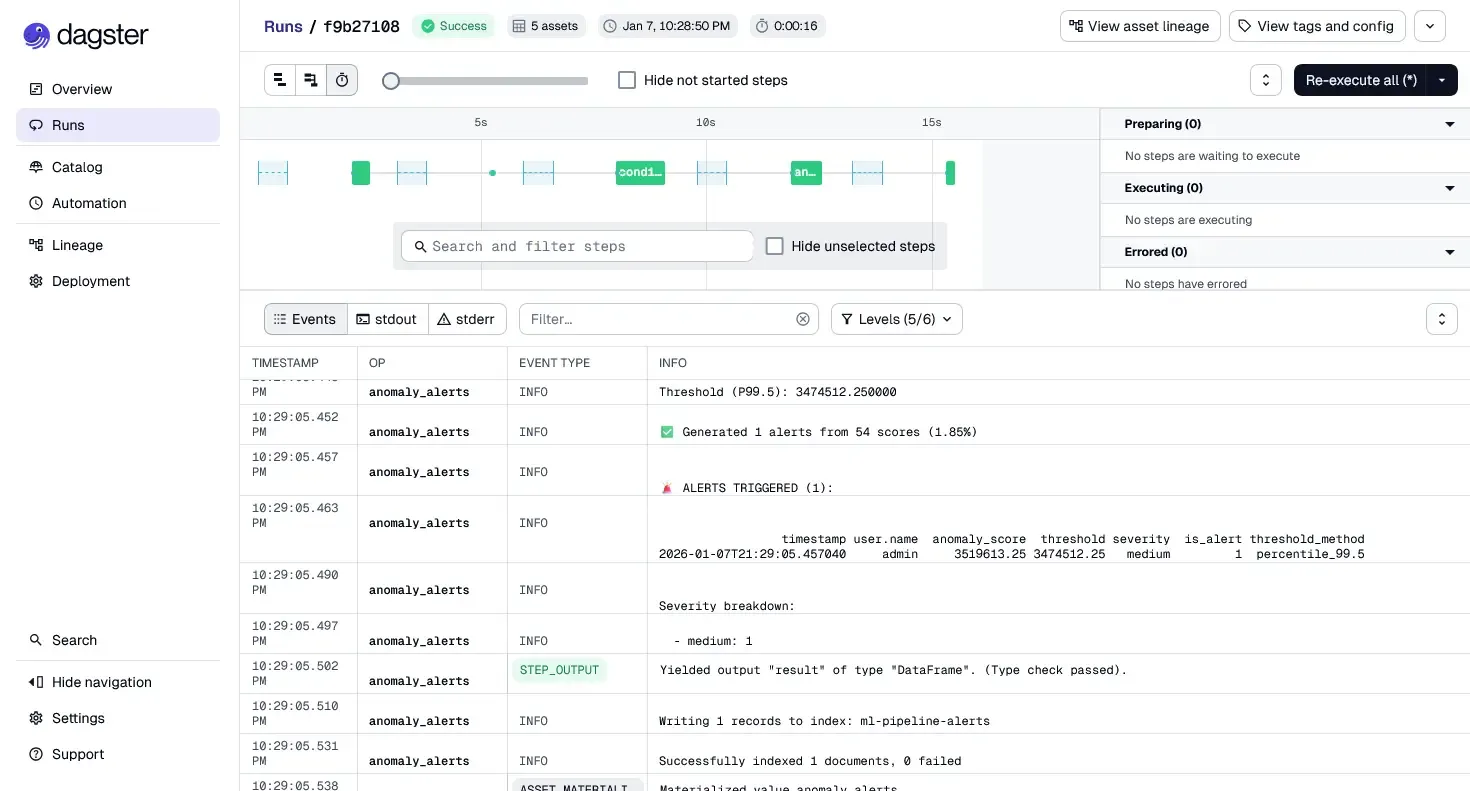Switch to the stdout tab
The height and width of the screenshot is (791, 1470).
pos(388,319)
